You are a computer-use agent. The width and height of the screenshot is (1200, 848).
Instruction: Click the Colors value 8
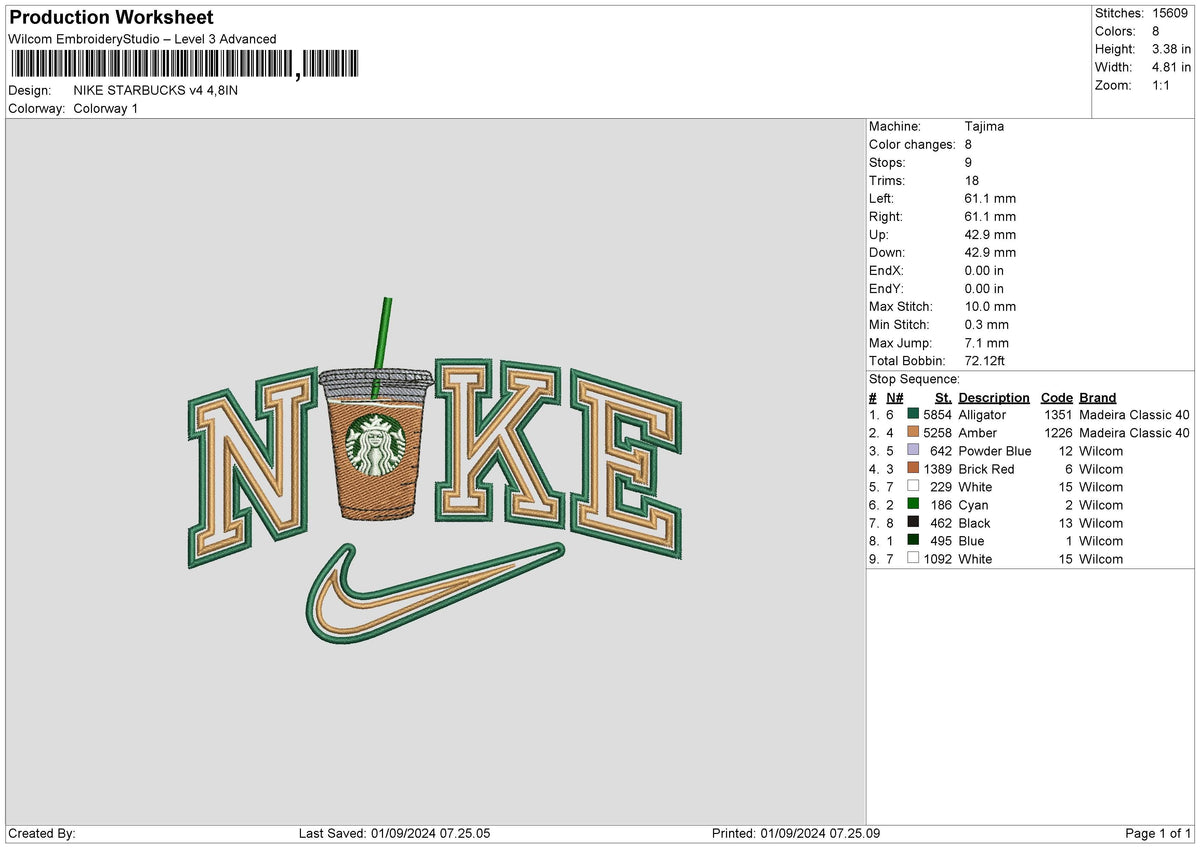1155,31
